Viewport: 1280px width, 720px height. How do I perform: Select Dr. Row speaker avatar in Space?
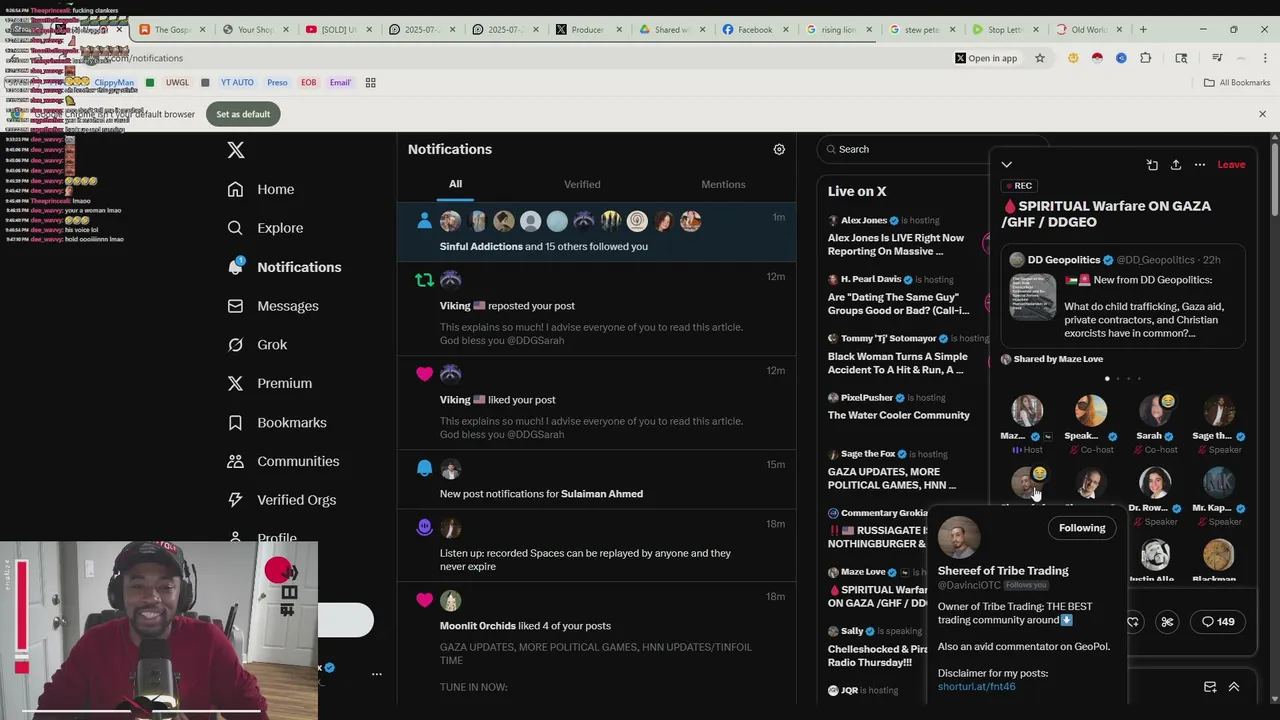(1155, 483)
